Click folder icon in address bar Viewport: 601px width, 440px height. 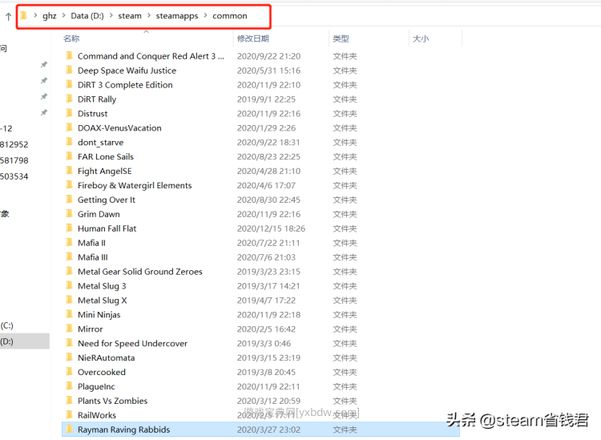tap(24, 16)
